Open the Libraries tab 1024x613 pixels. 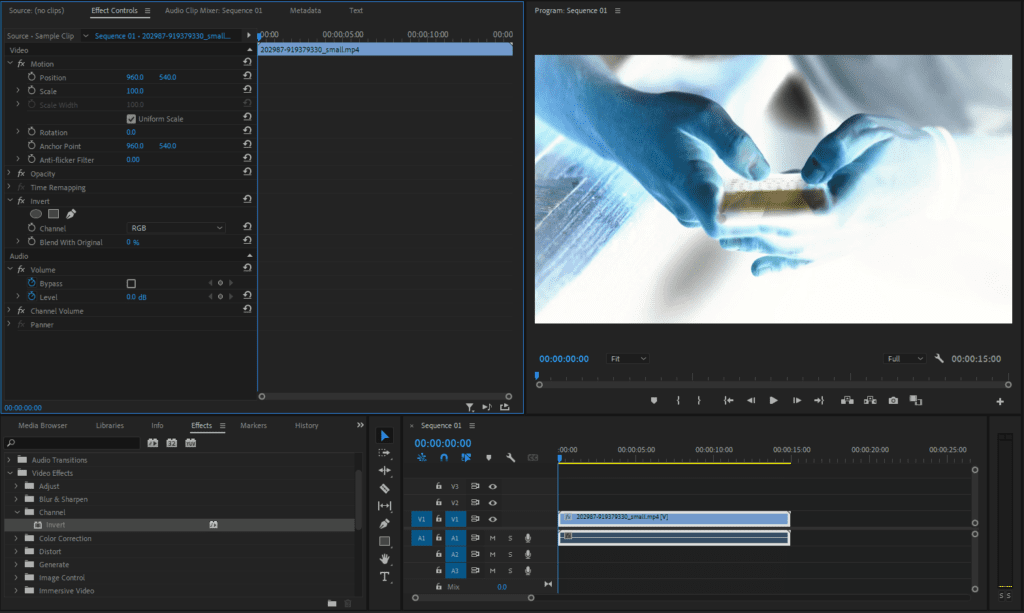(110, 425)
